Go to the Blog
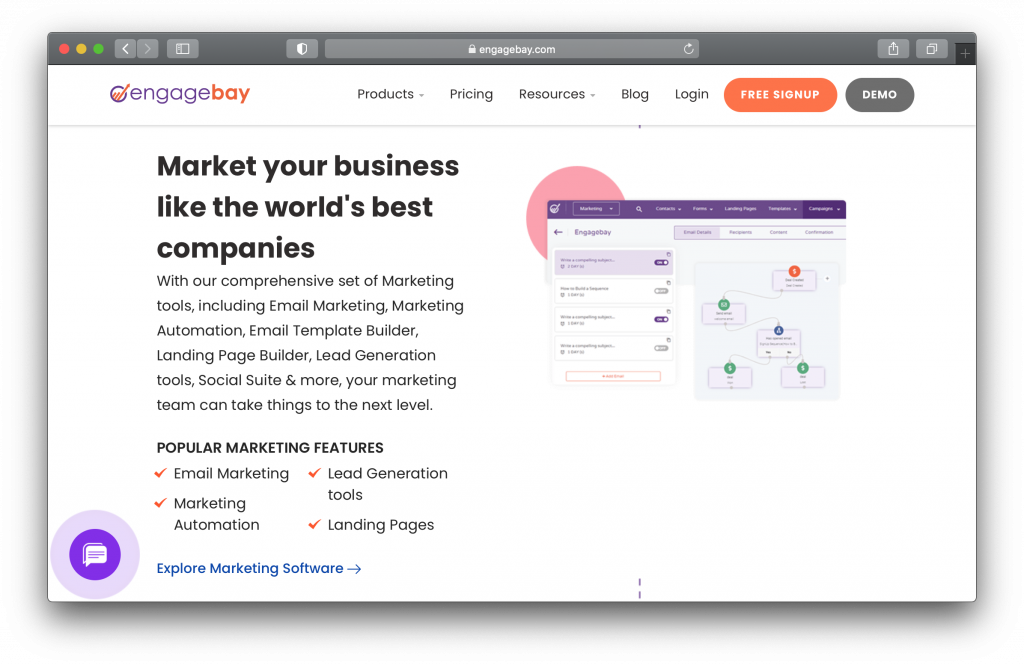The width and height of the screenshot is (1024, 665). click(635, 94)
